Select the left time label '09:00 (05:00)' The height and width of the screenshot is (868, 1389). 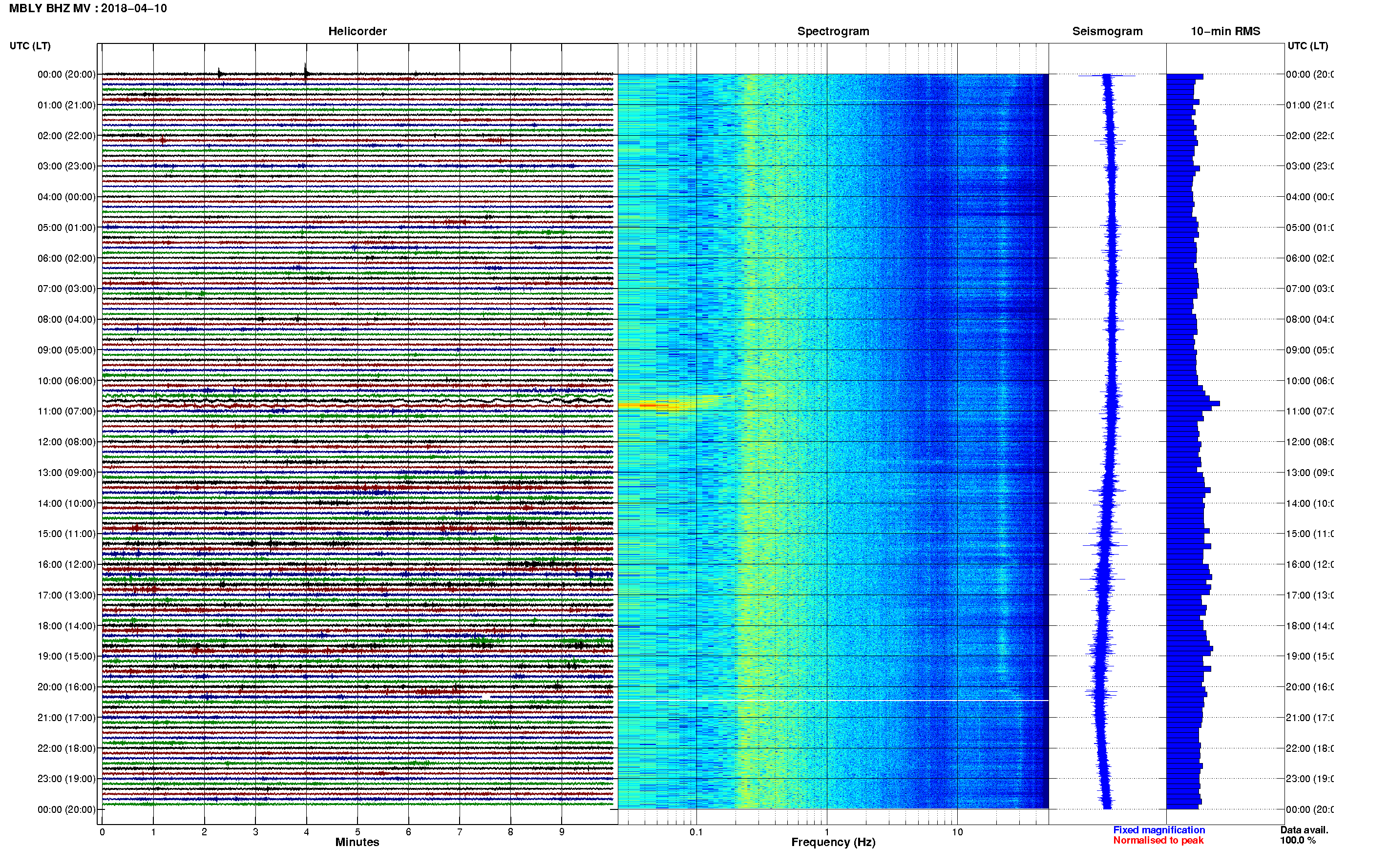pyautogui.click(x=66, y=350)
